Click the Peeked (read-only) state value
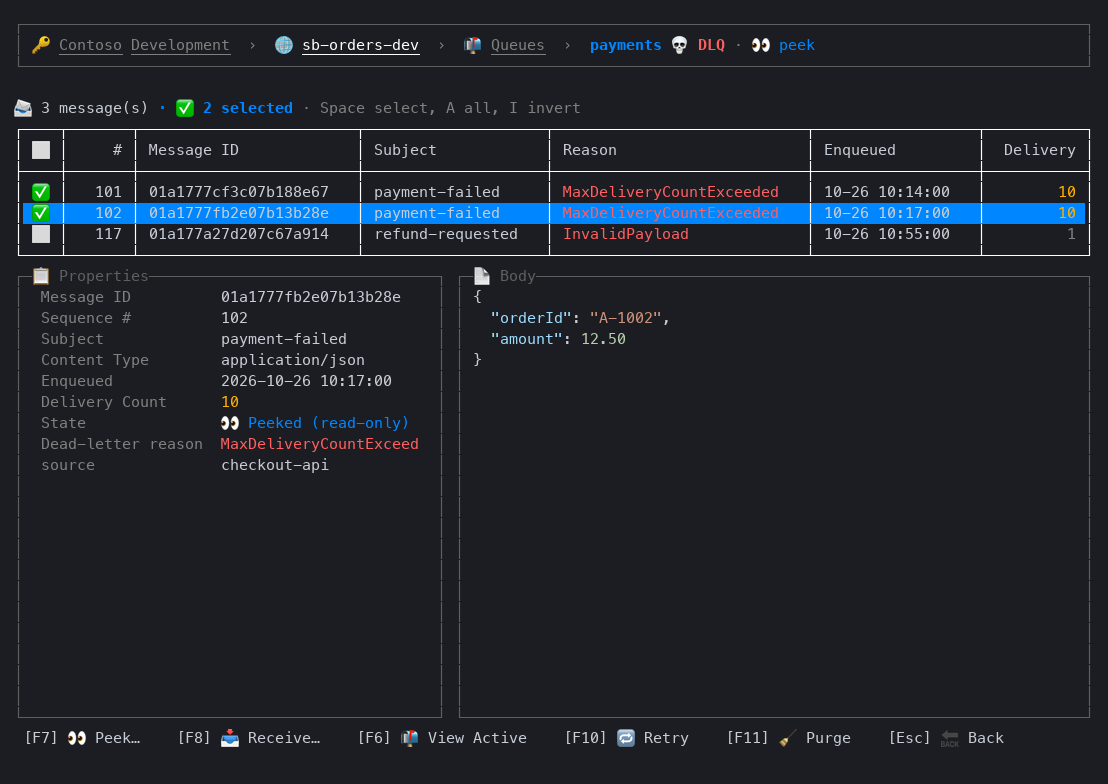The width and height of the screenshot is (1108, 784). [x=329, y=423]
